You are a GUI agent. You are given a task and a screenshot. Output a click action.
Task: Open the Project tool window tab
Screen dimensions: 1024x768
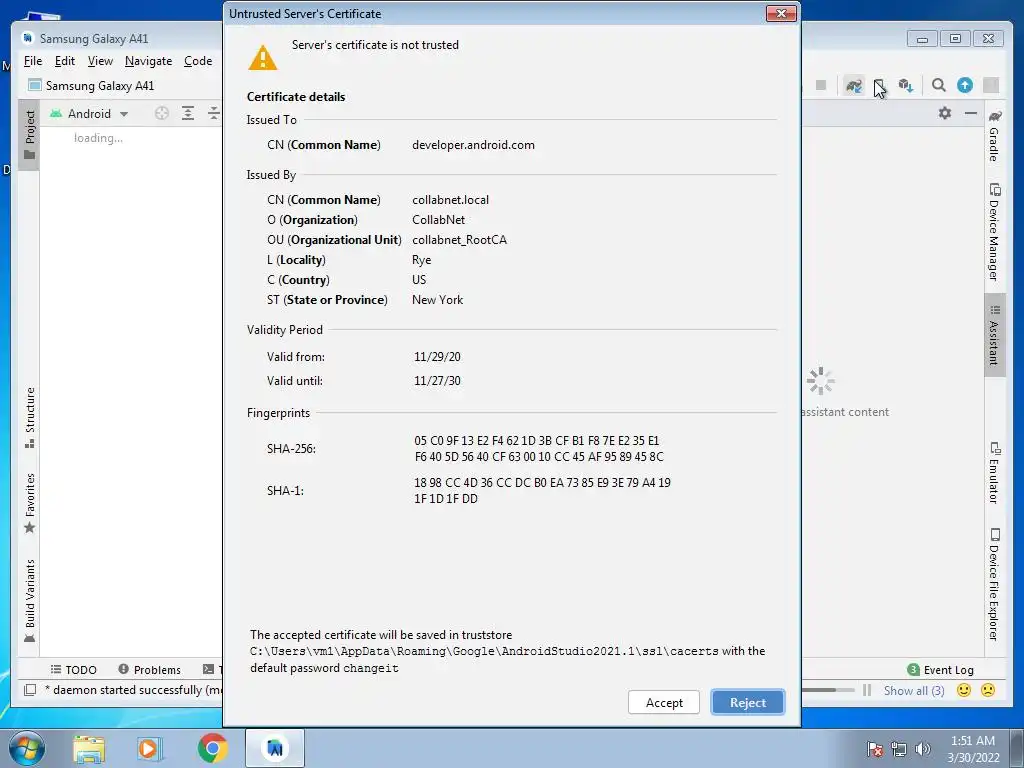click(29, 135)
